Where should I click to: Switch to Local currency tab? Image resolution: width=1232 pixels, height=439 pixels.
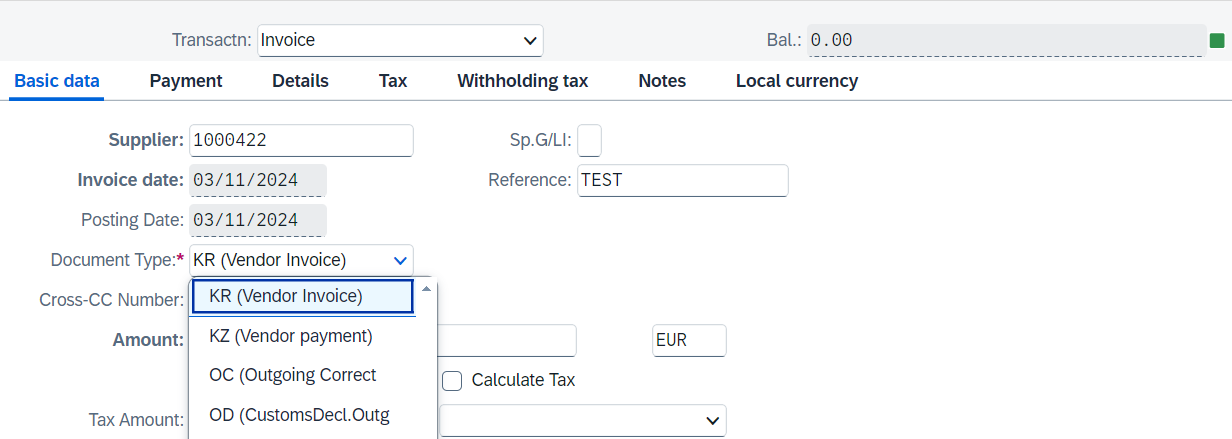[x=797, y=81]
